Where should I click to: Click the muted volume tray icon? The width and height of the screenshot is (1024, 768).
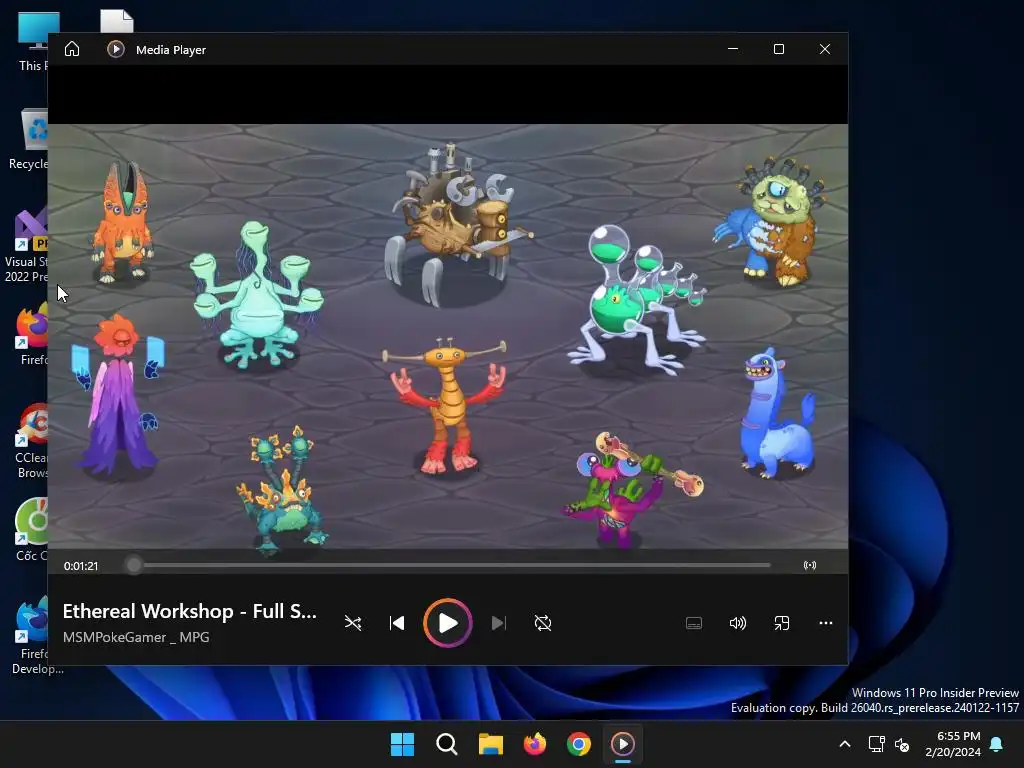(x=902, y=744)
